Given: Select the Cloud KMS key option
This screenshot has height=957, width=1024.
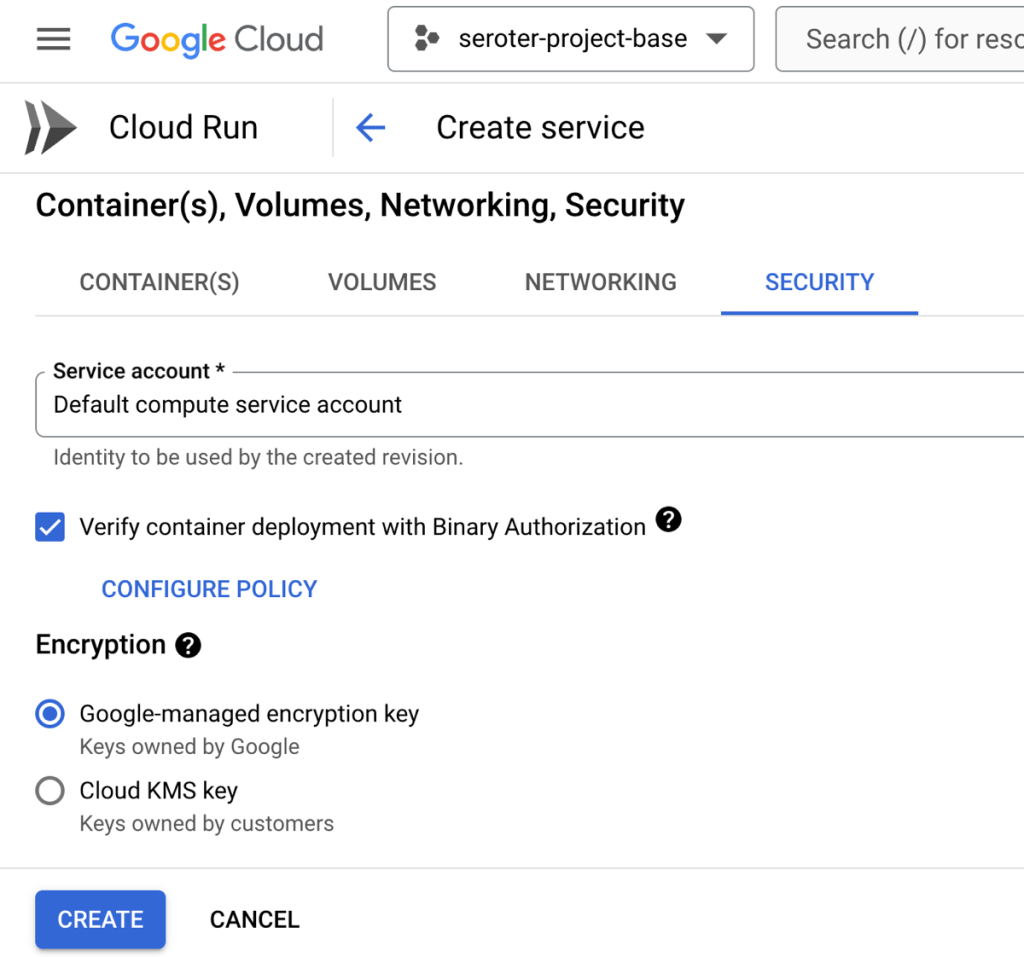Looking at the screenshot, I should tap(50, 791).
